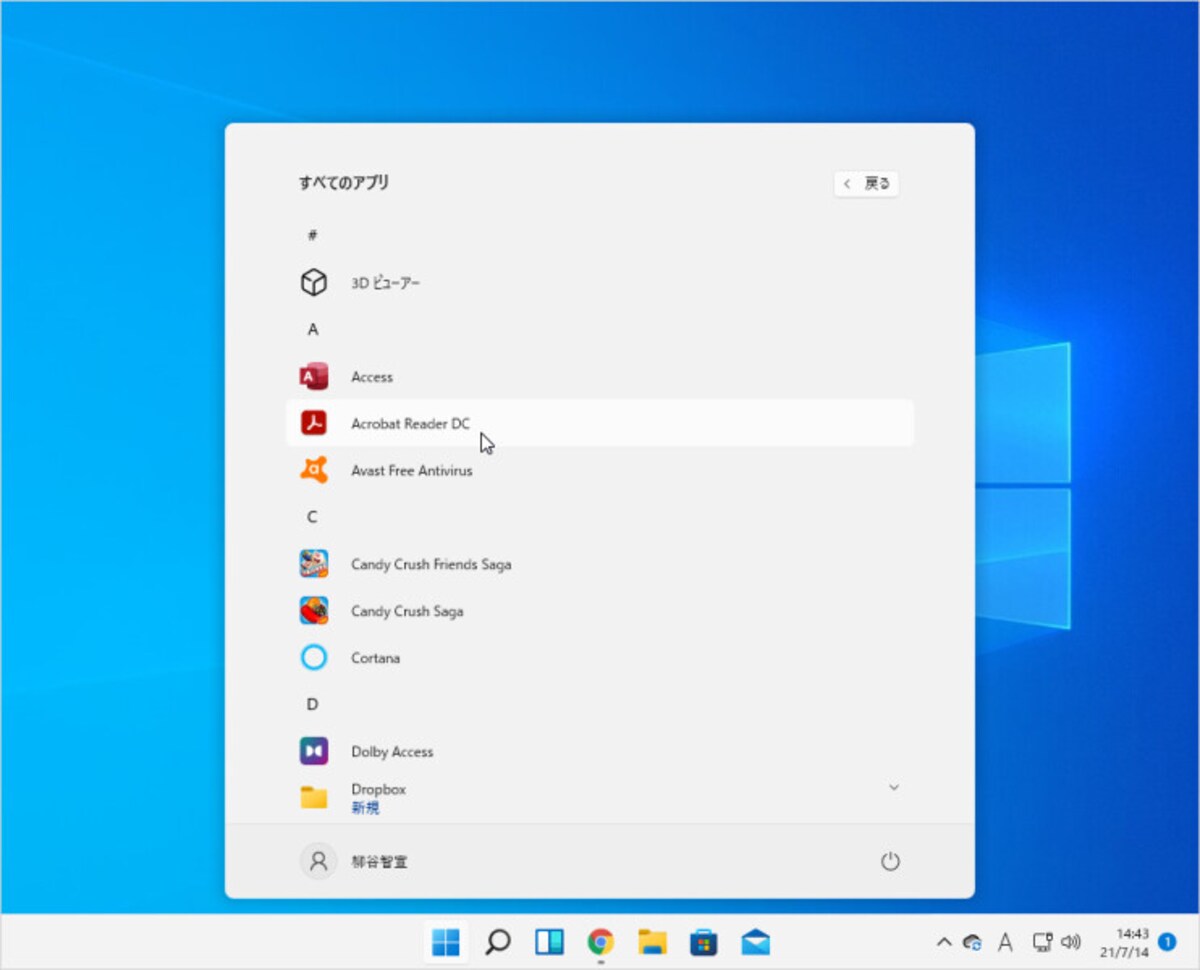Click the Dropbox yellow folder icon
Image resolution: width=1200 pixels, height=970 pixels.
tap(314, 797)
